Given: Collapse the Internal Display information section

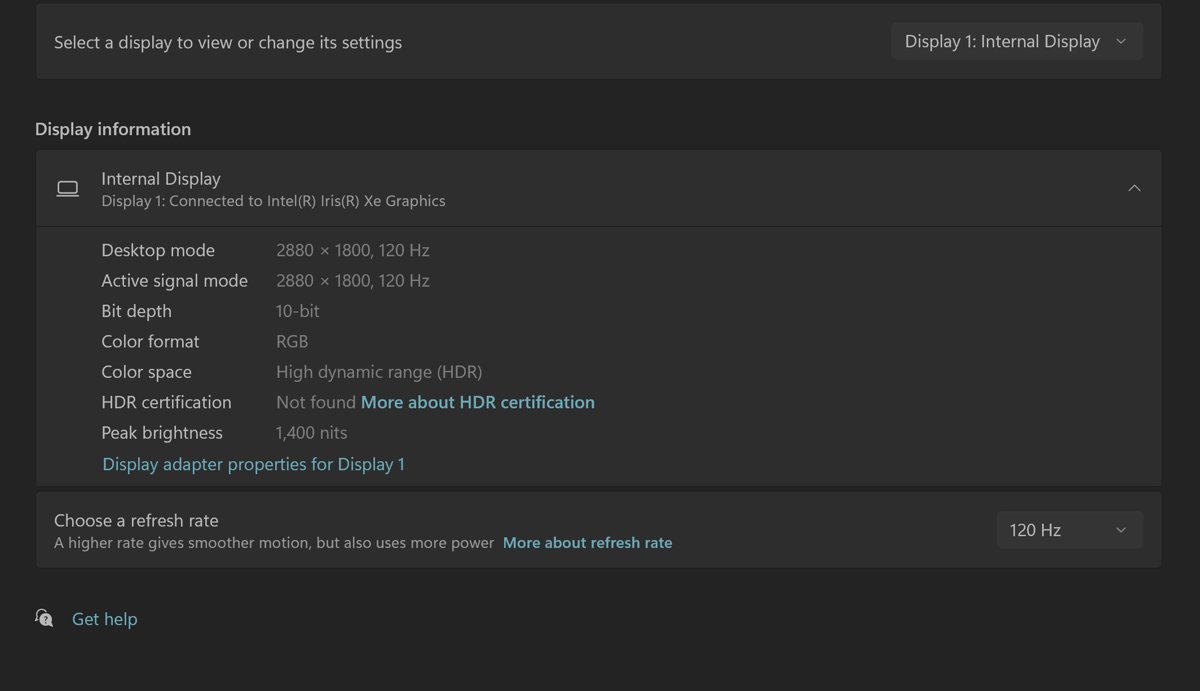Looking at the screenshot, I should pos(1134,188).
